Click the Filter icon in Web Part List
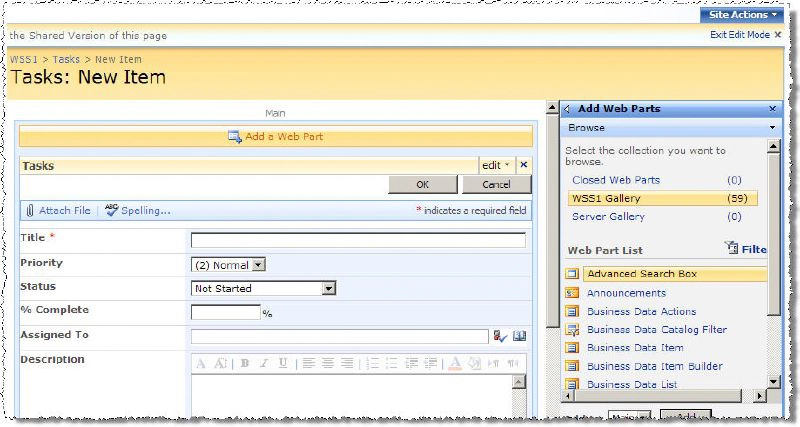Screen dimensions: 800x427 coord(732,248)
